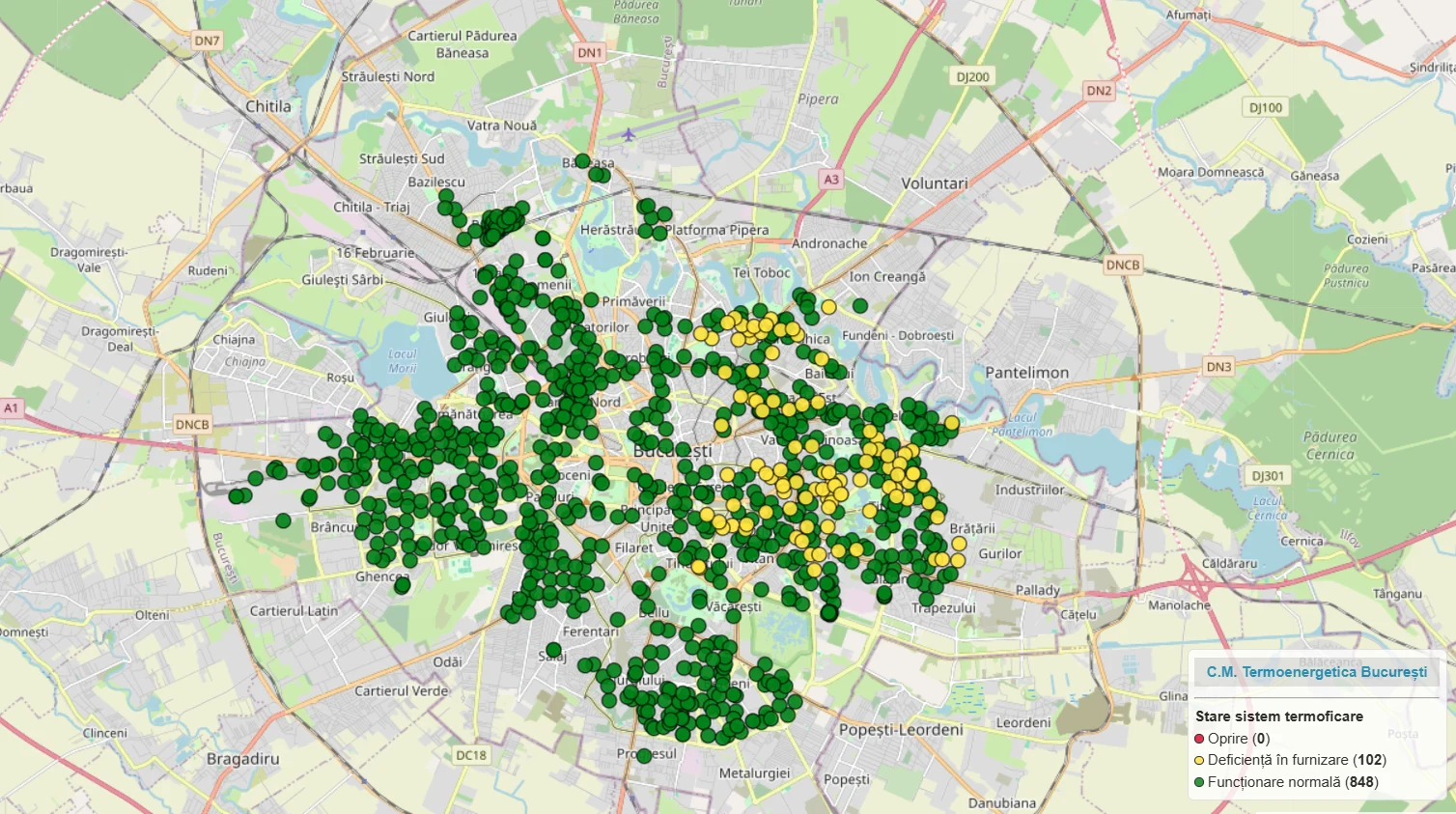Select the Deficiență în furnizare (102) legend label
1456x814 pixels.
coord(1297,761)
